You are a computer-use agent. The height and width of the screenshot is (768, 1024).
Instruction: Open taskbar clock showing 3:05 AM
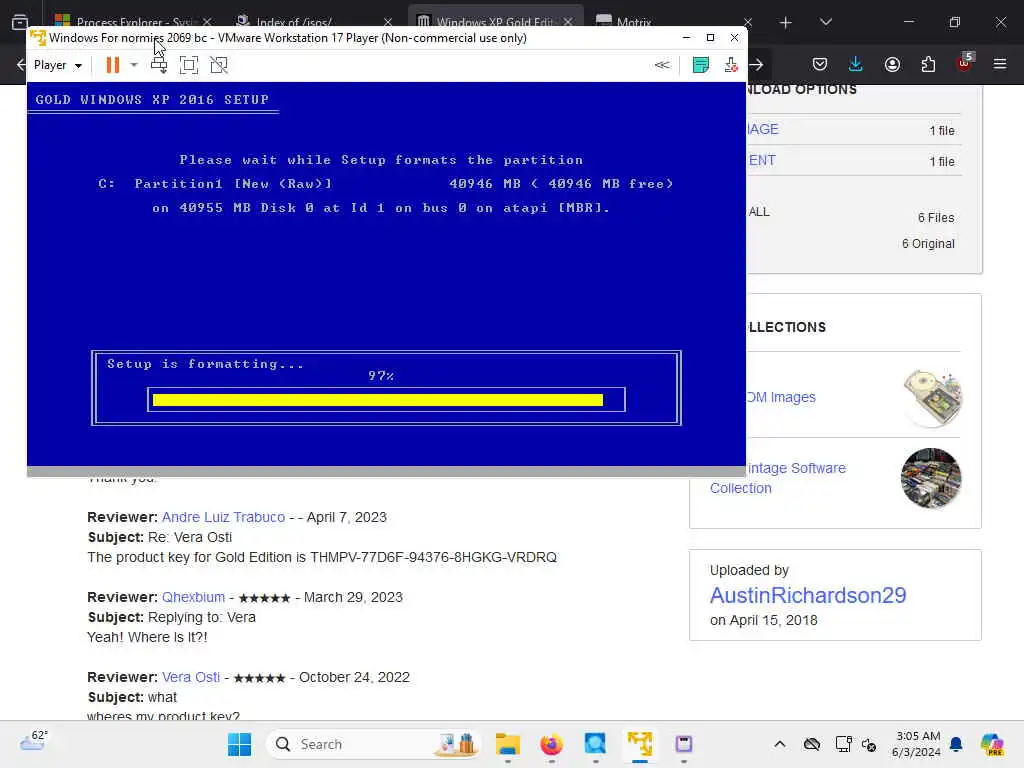point(917,744)
